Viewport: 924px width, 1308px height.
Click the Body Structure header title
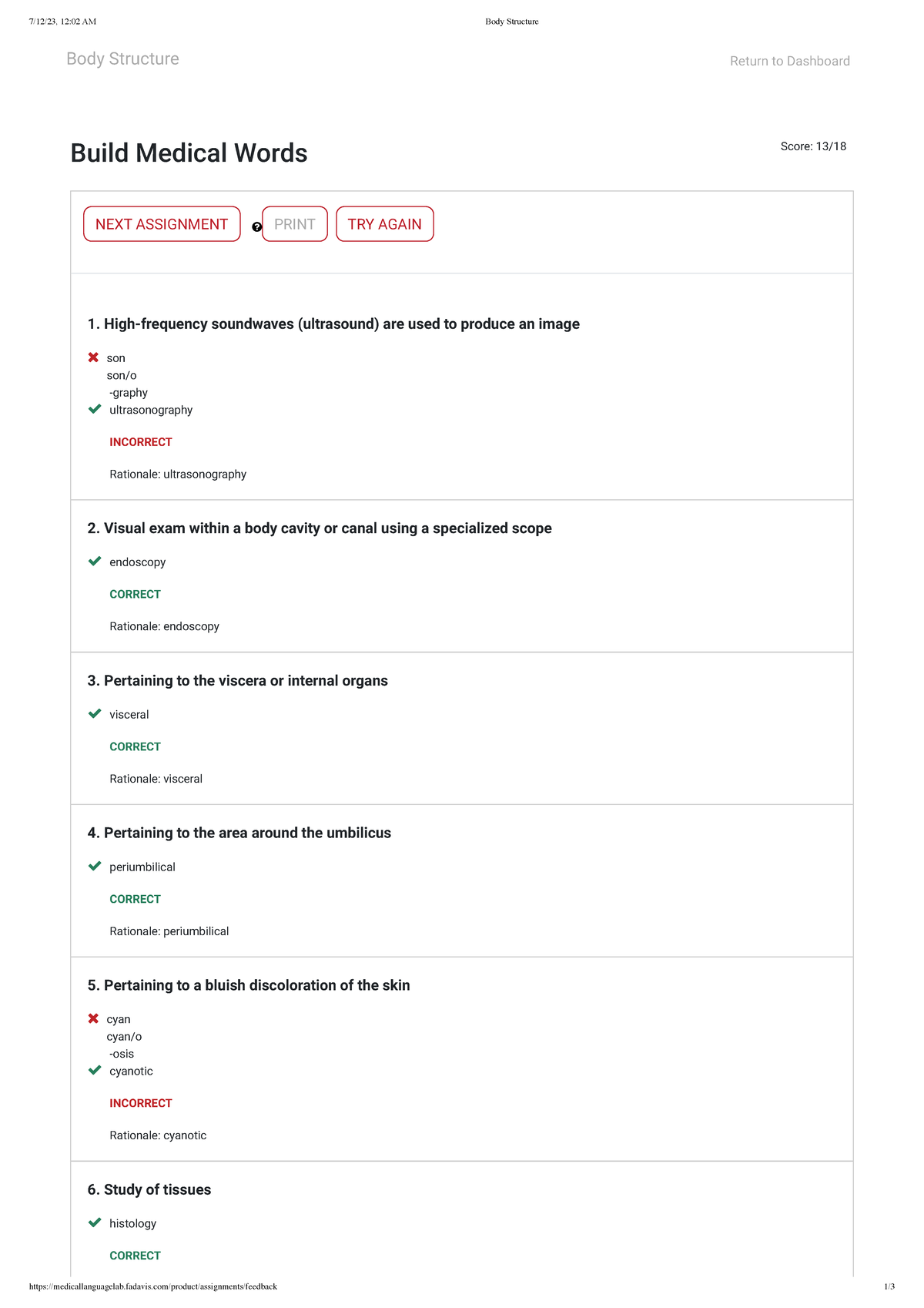[x=122, y=59]
